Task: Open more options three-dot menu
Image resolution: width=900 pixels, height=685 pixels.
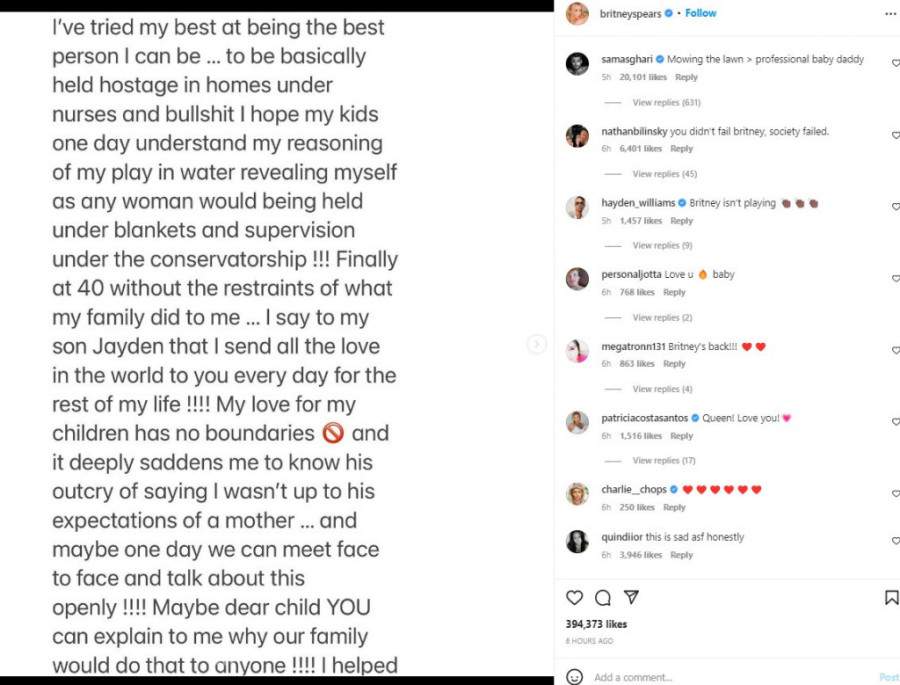Action: pyautogui.click(x=890, y=14)
